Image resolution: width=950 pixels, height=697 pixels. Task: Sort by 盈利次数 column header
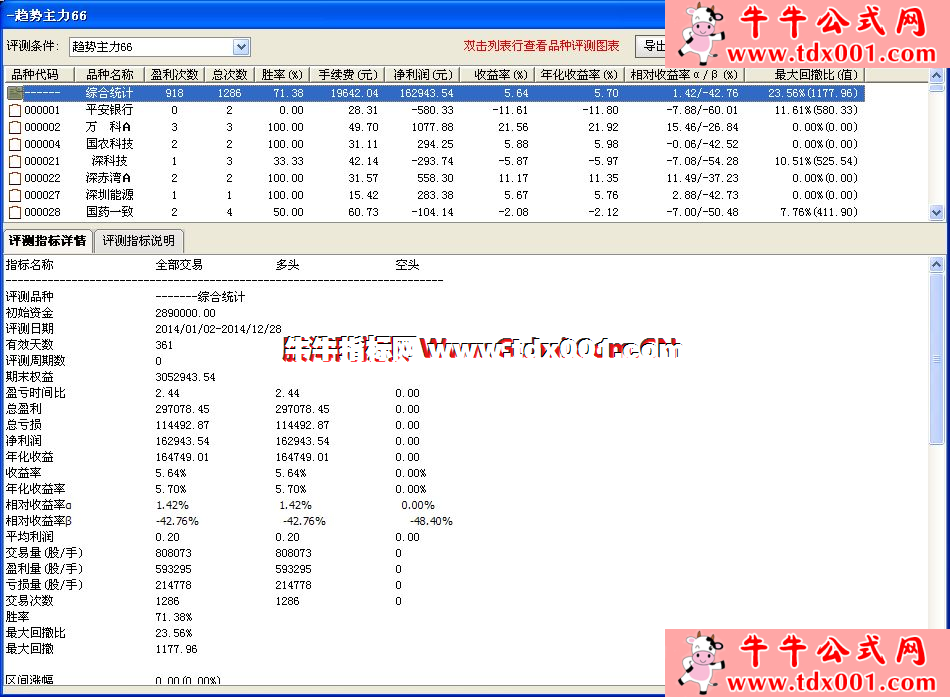pos(174,75)
